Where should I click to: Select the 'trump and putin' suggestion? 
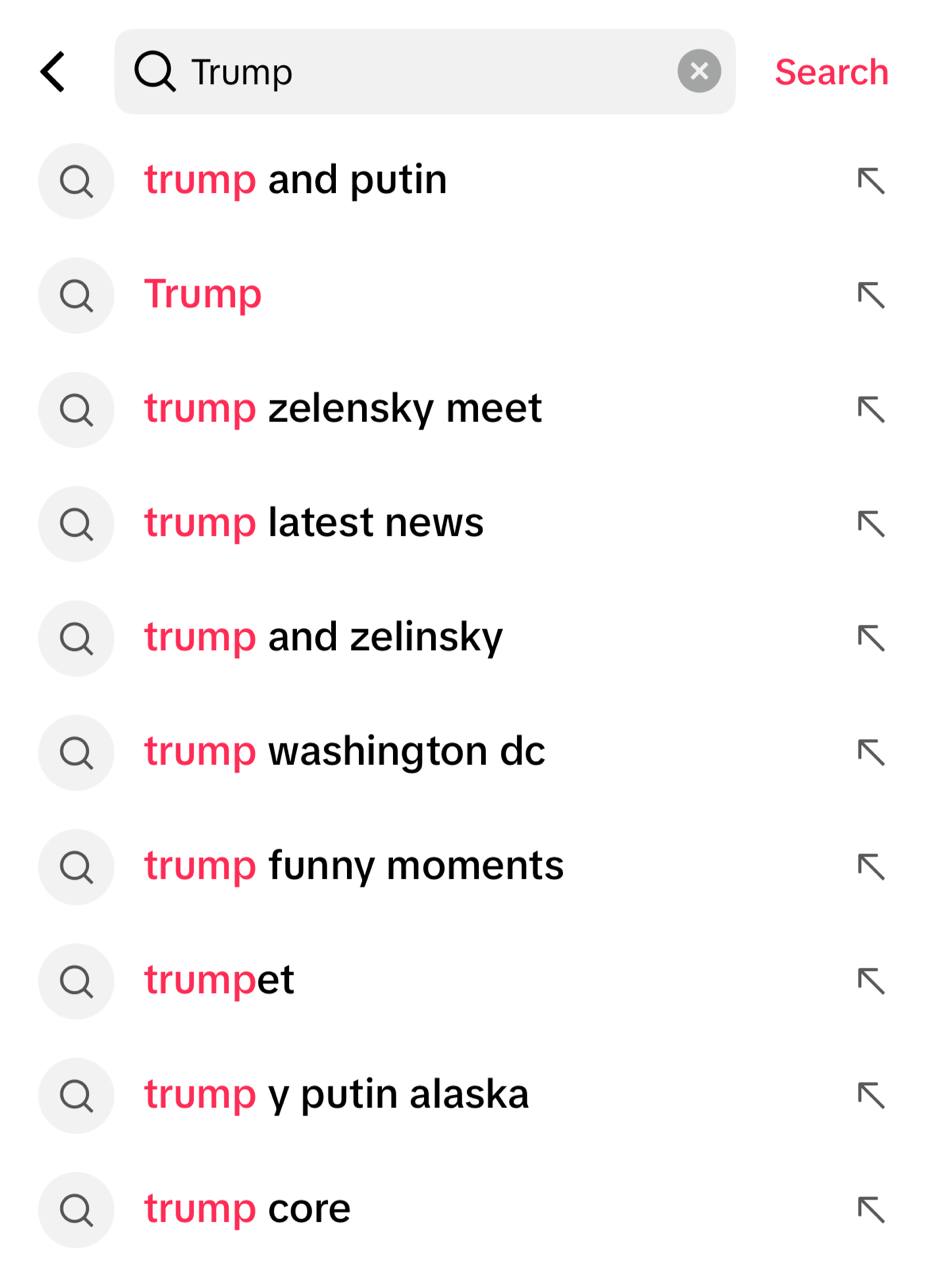click(295, 181)
